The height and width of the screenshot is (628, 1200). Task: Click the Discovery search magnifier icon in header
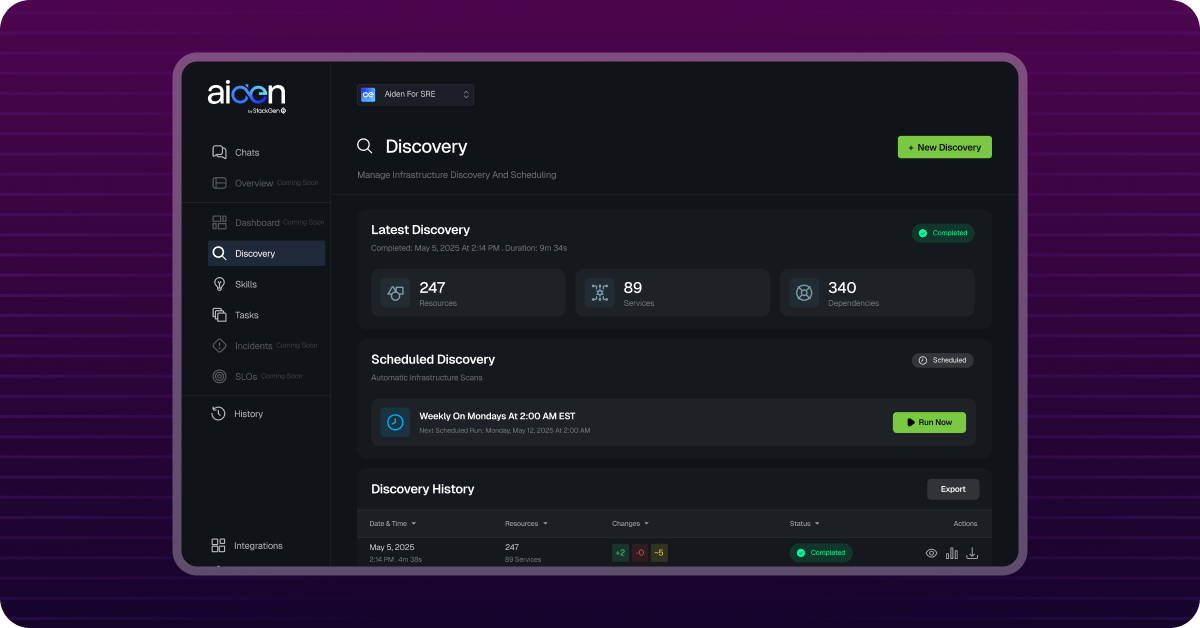365,147
